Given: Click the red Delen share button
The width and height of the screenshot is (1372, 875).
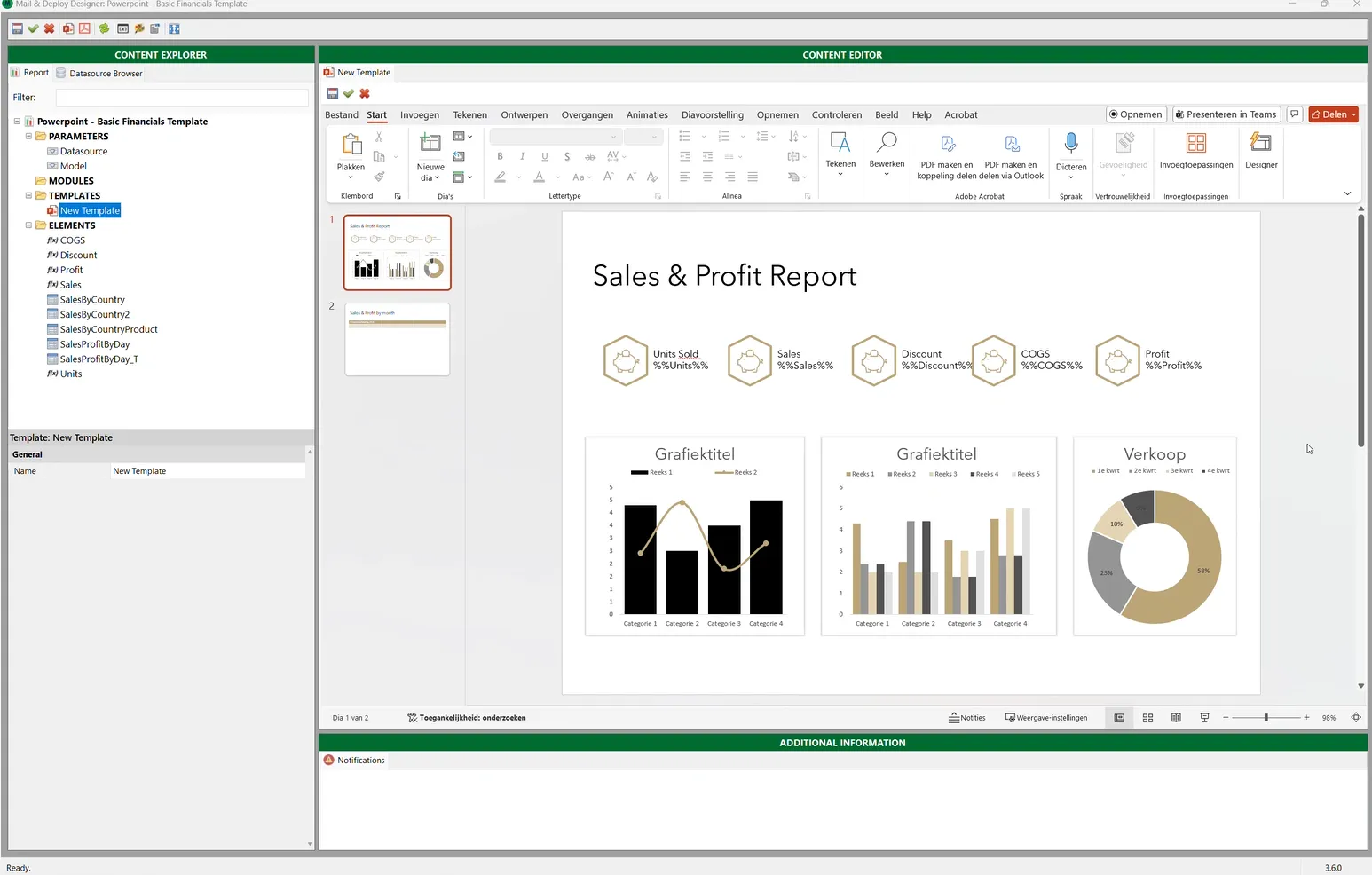Looking at the screenshot, I should (x=1329, y=114).
